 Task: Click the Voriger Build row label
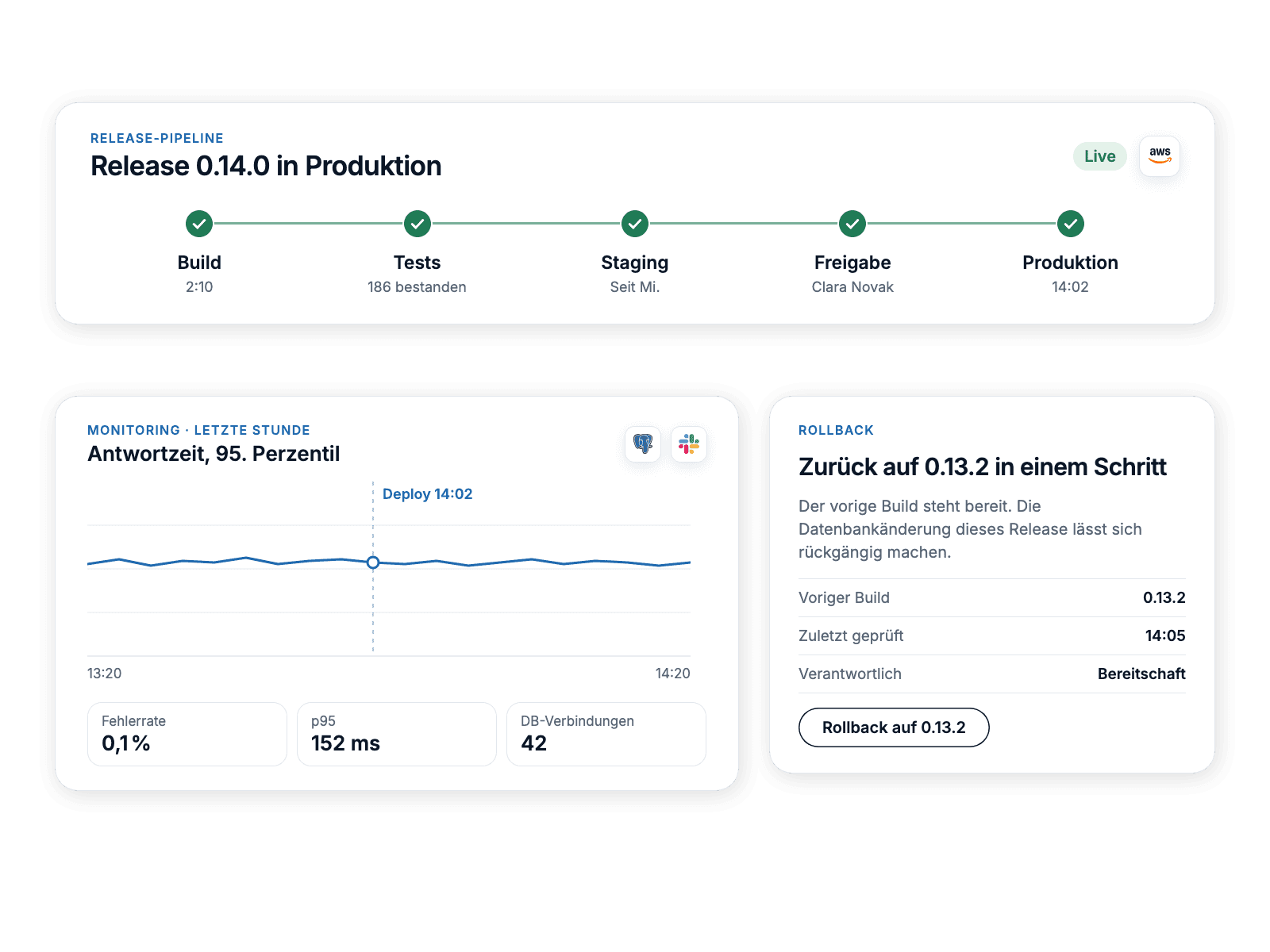[x=844, y=597]
